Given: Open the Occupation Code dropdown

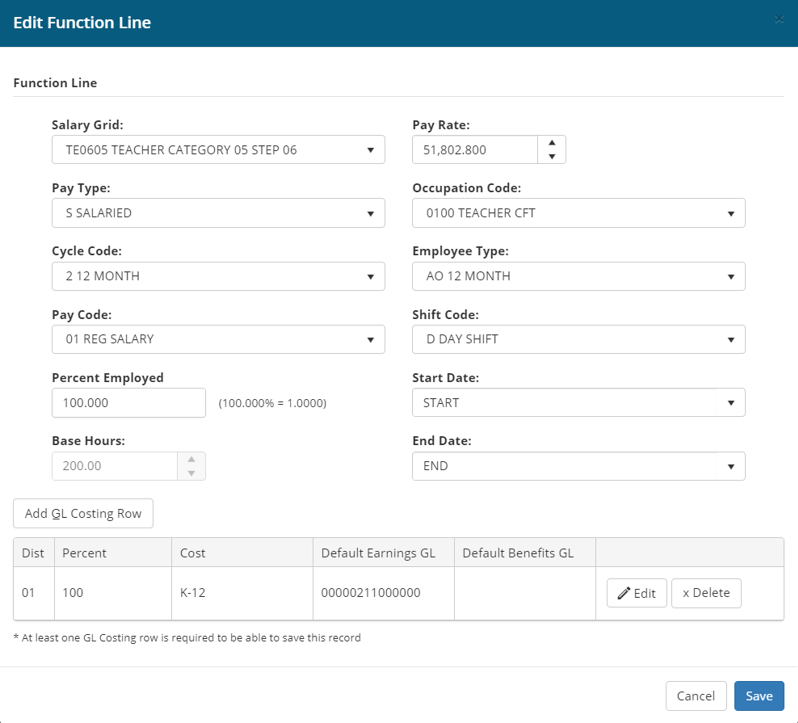Looking at the screenshot, I should pyautogui.click(x=578, y=213).
